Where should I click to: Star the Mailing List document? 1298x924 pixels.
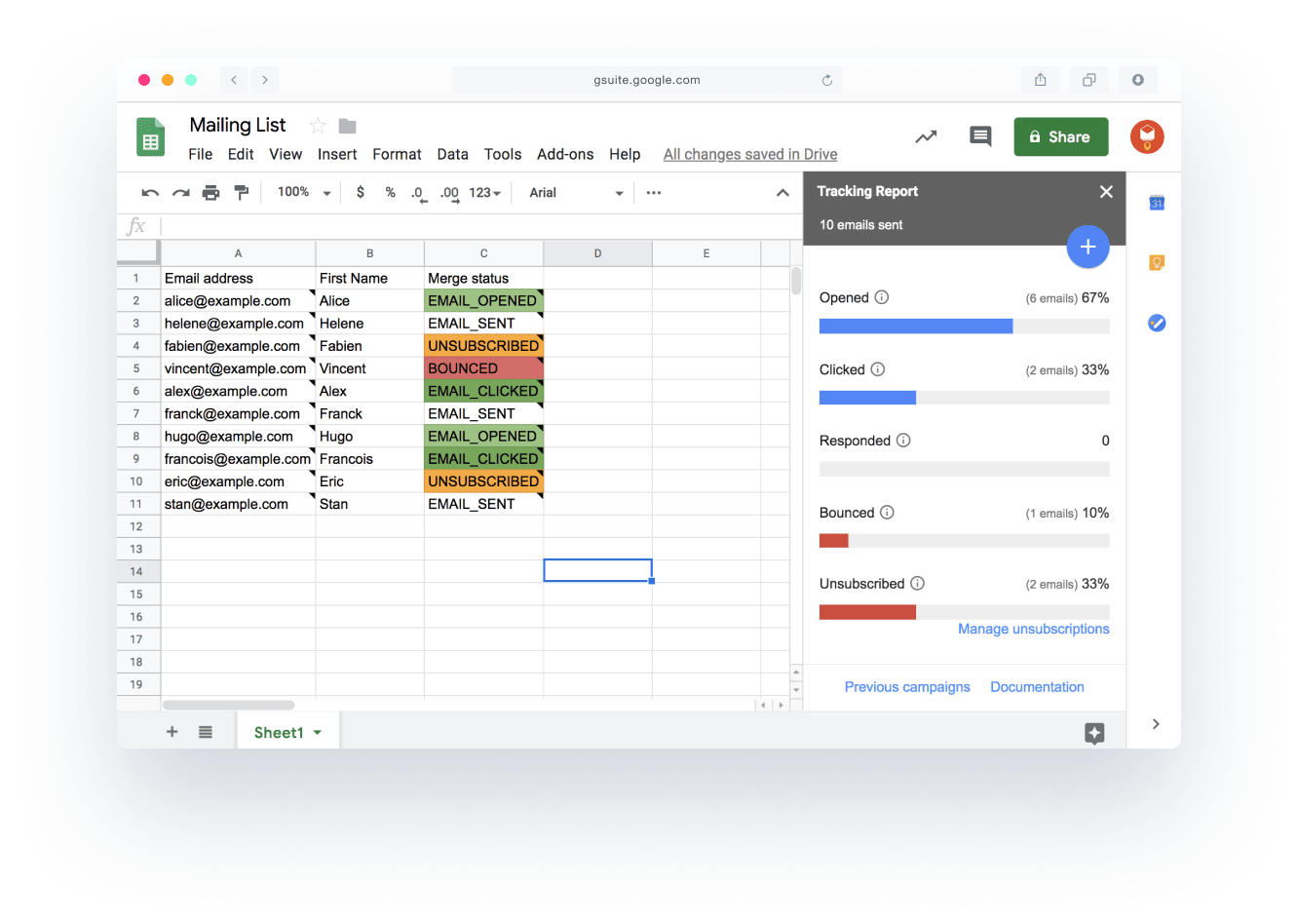click(x=317, y=126)
